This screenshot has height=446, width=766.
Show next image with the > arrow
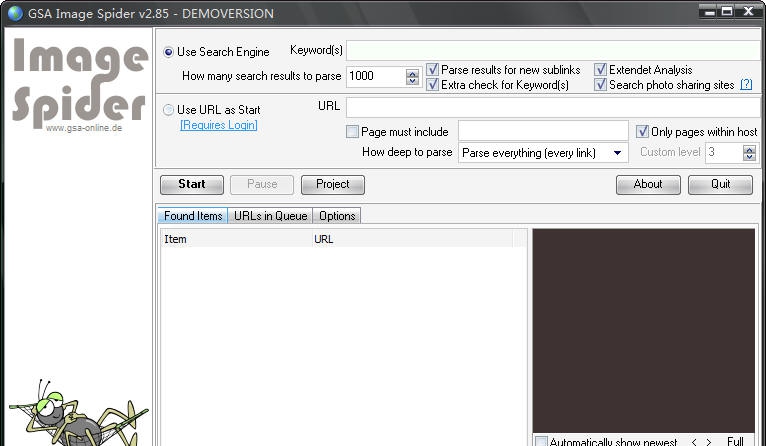pos(709,442)
